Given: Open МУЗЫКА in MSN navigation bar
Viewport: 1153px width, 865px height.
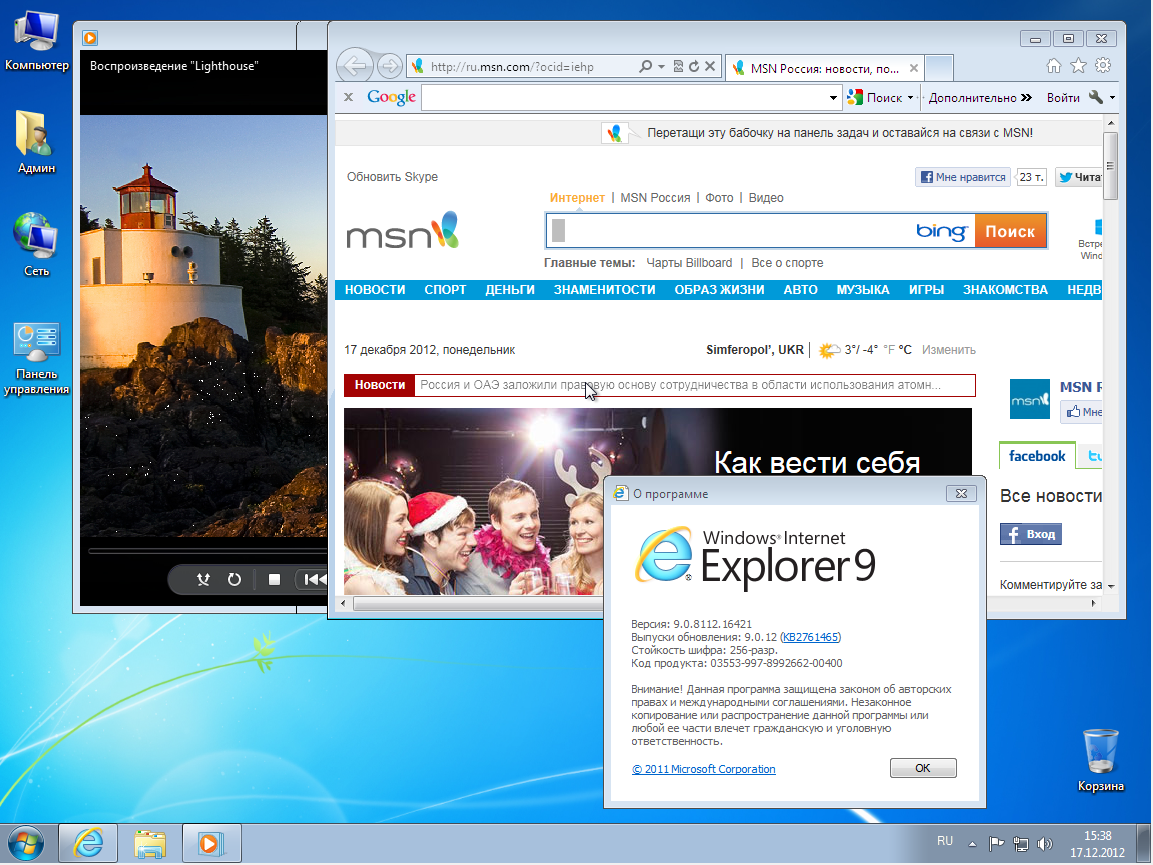Looking at the screenshot, I should click(x=863, y=290).
